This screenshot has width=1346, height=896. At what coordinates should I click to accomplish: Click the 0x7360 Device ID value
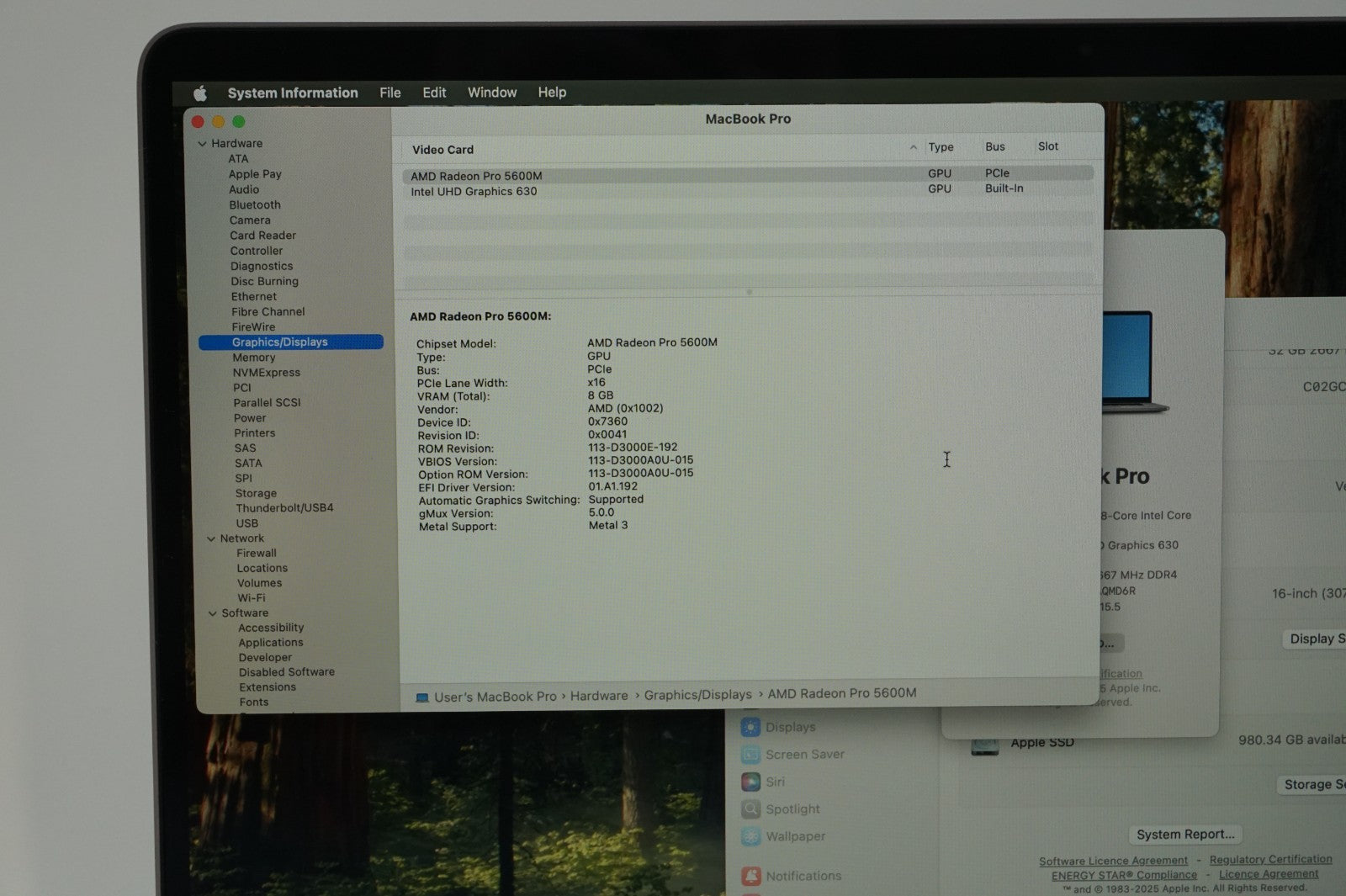(x=607, y=421)
